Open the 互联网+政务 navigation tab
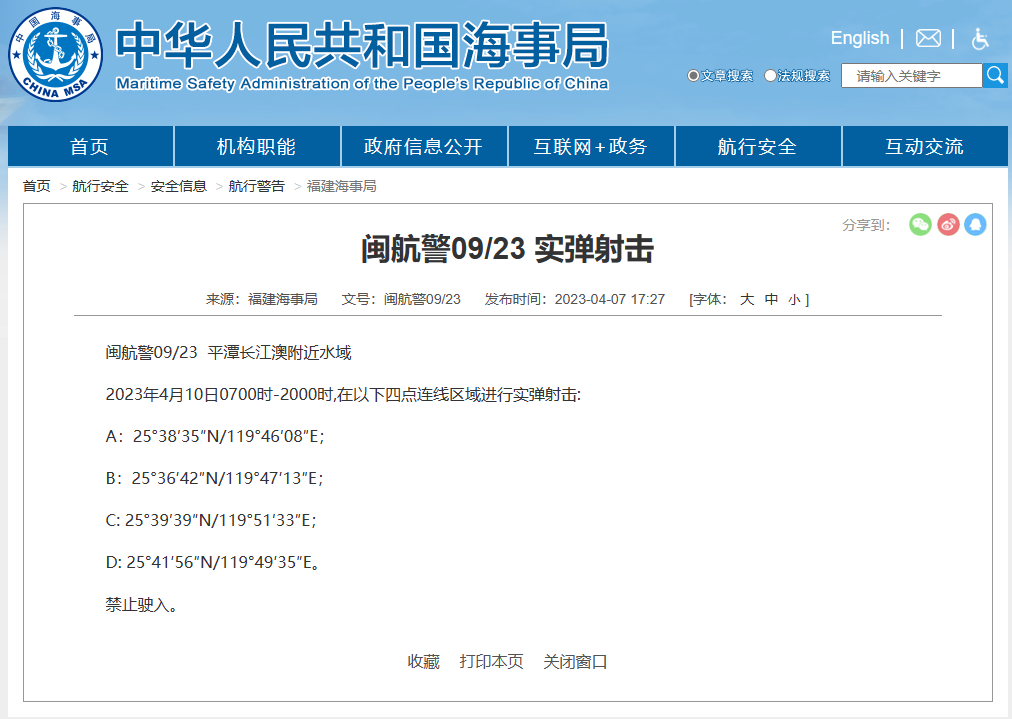1012x719 pixels. (591, 147)
